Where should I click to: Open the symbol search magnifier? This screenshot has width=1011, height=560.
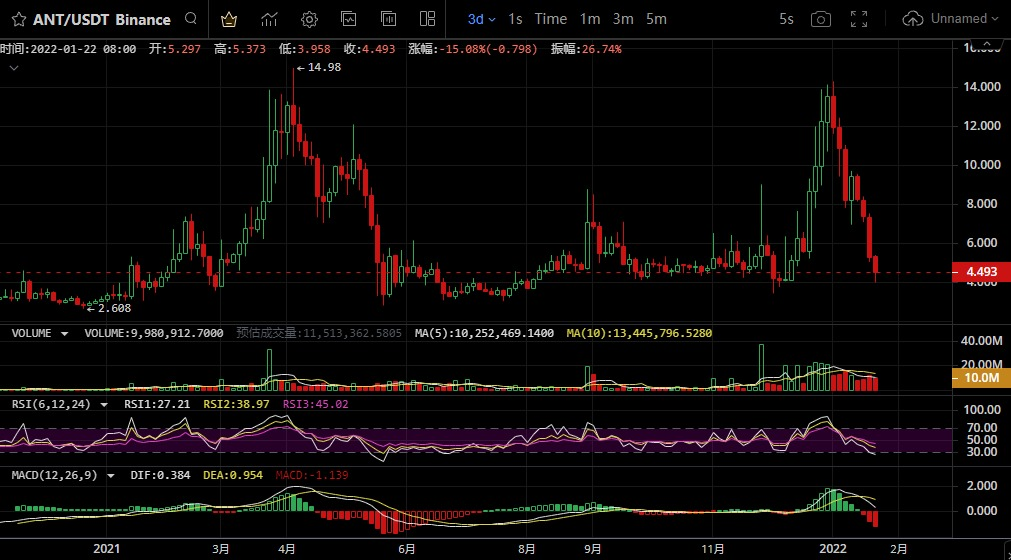190,19
